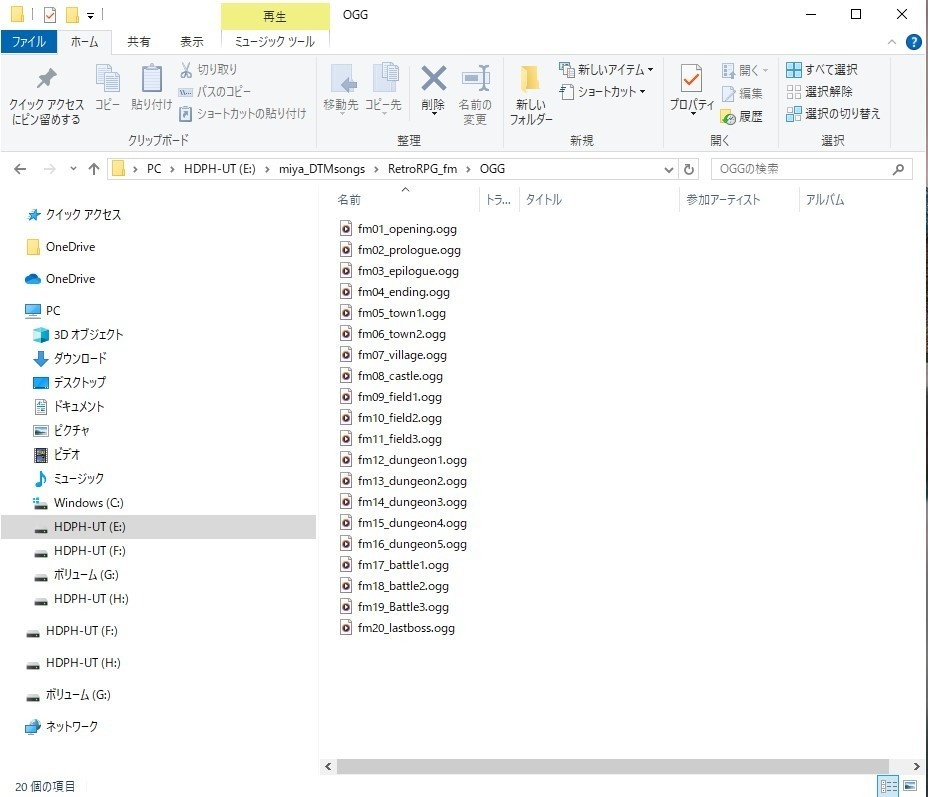Open the address bar history dropdown
928x797 pixels.
point(668,168)
